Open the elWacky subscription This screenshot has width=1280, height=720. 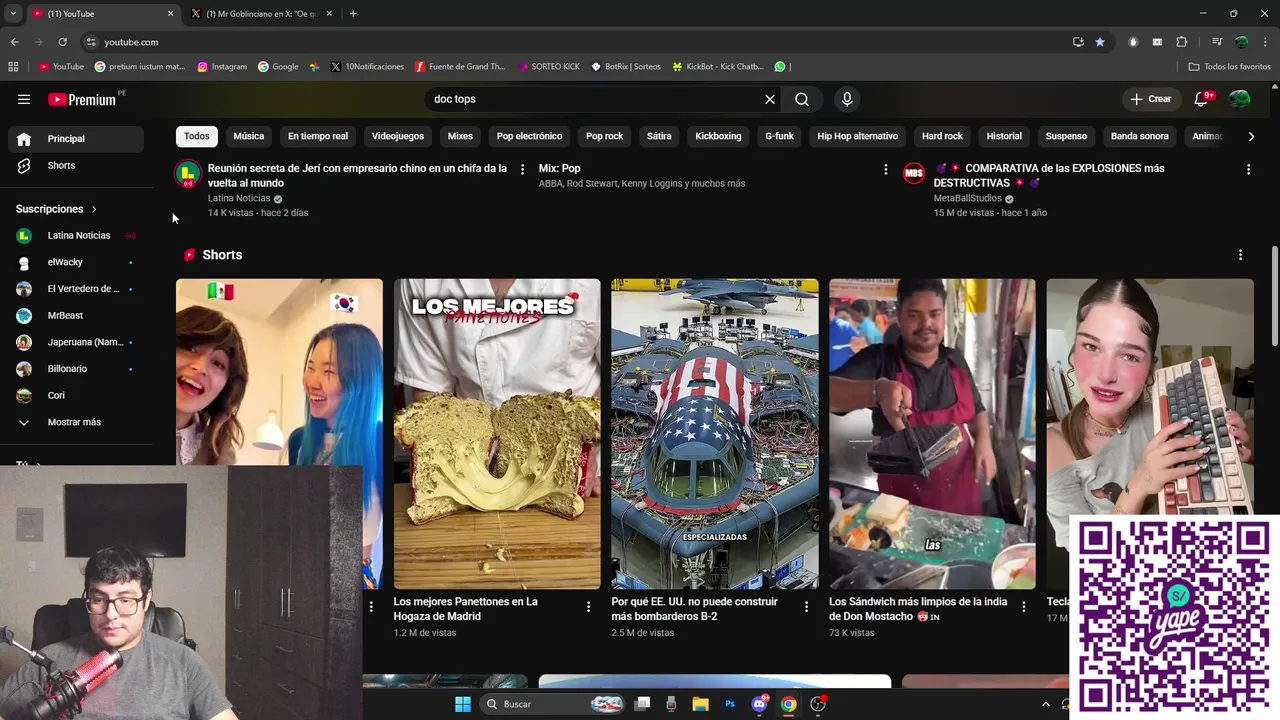(x=78, y=262)
